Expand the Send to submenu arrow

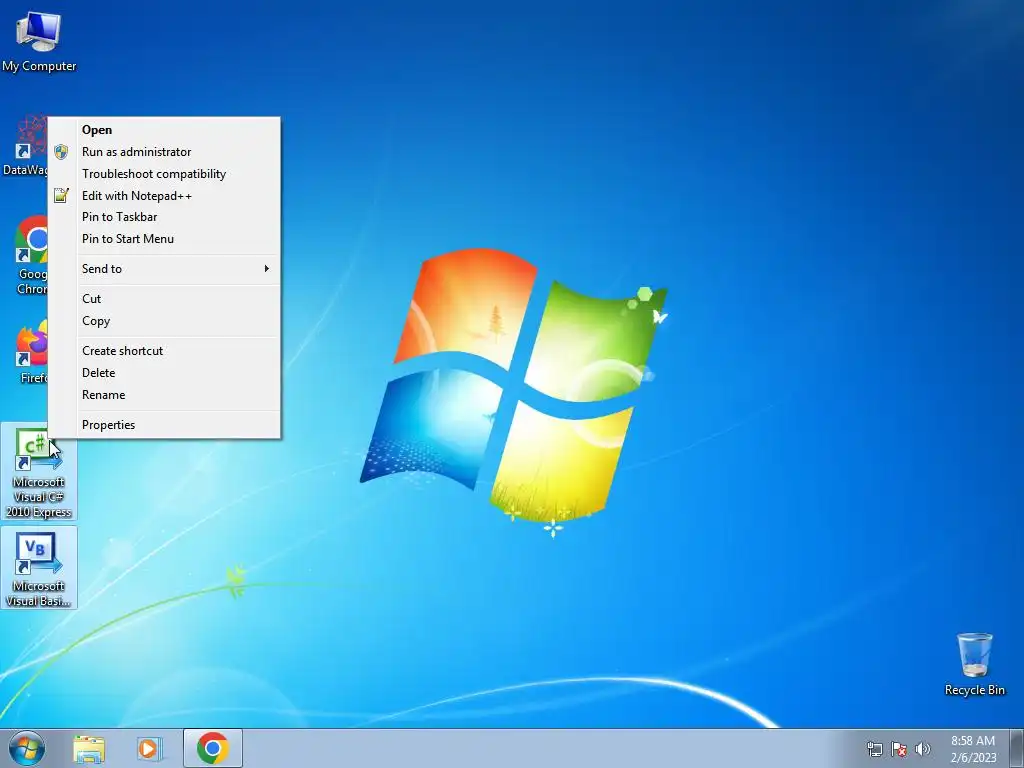point(266,268)
